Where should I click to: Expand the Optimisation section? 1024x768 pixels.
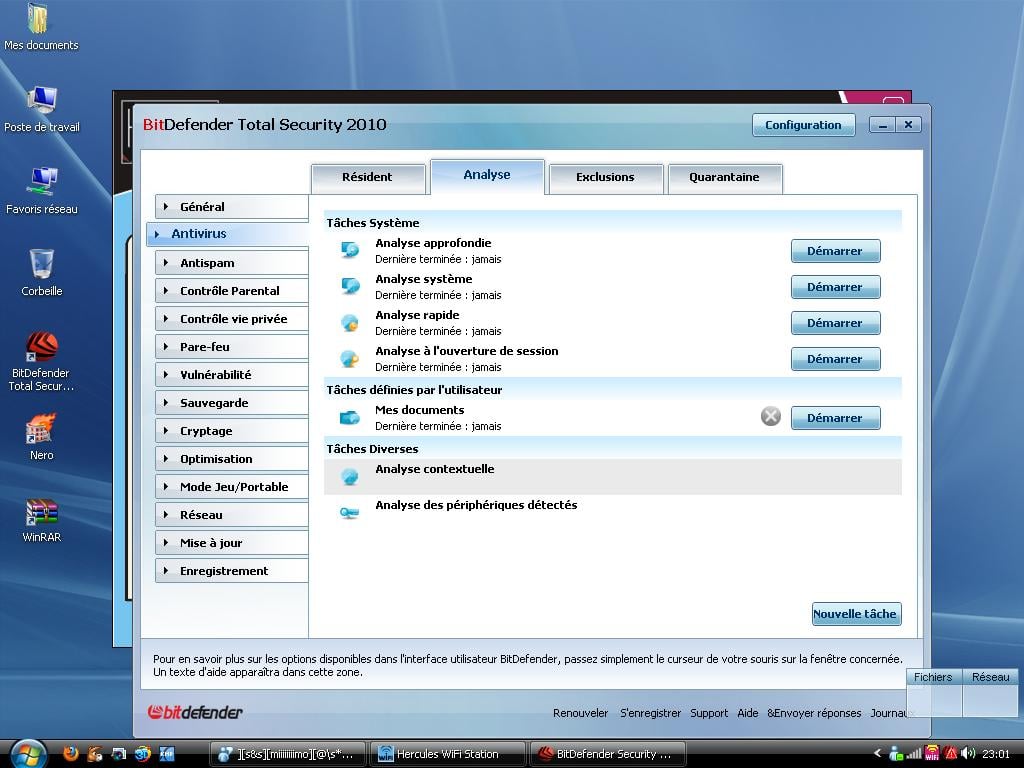coord(231,458)
